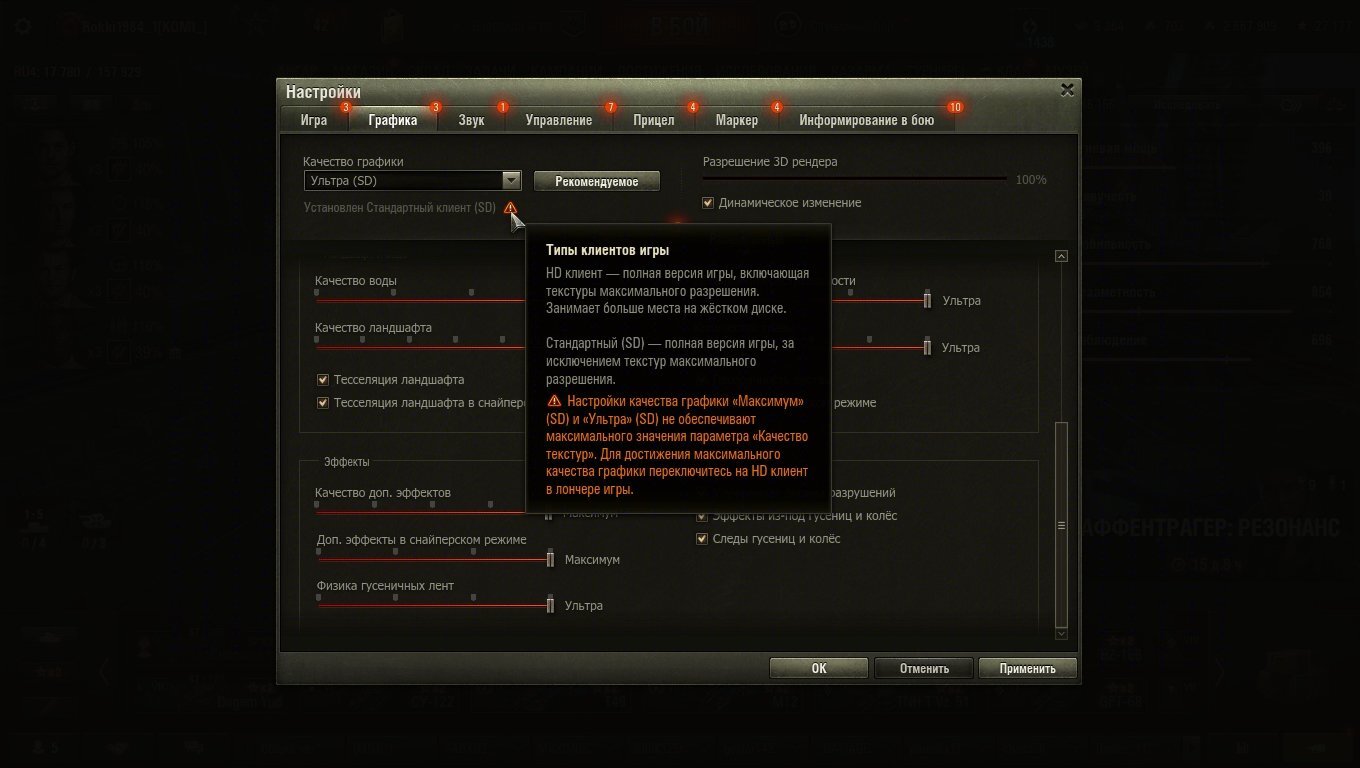
Task: Click the vertical scrollbar thumb in settings
Action: [1061, 524]
